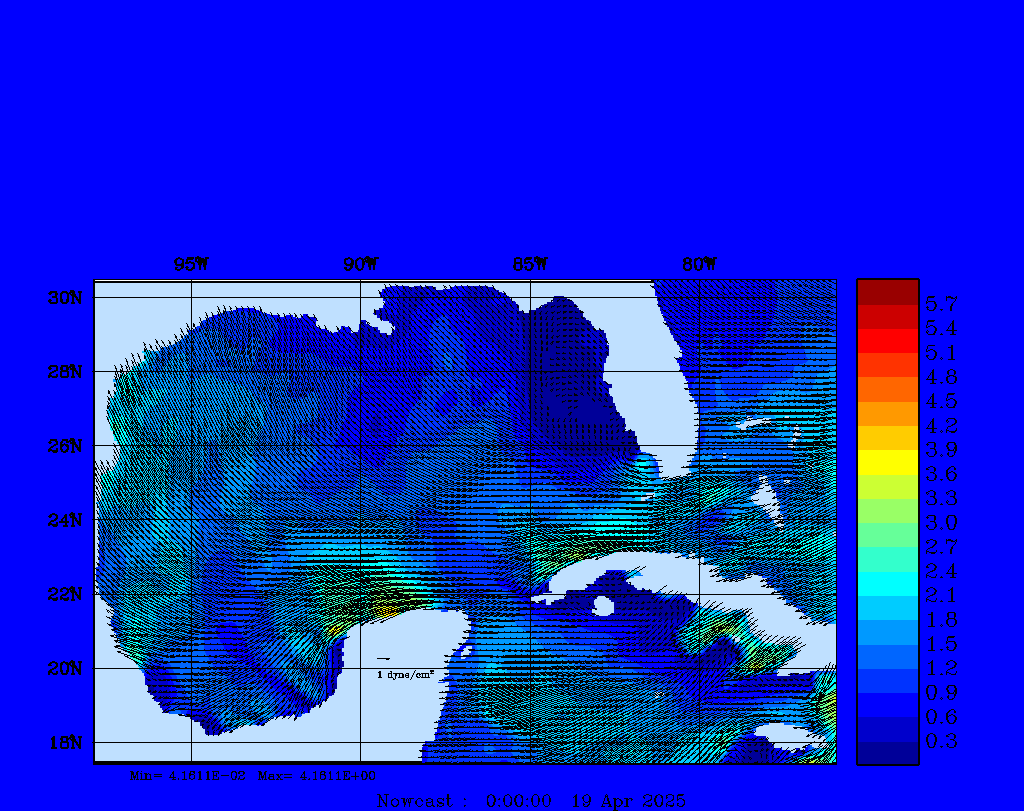Viewport: 1024px width, 811px height.
Task: Click the 5.7 colorbar value label
Action: (941, 304)
